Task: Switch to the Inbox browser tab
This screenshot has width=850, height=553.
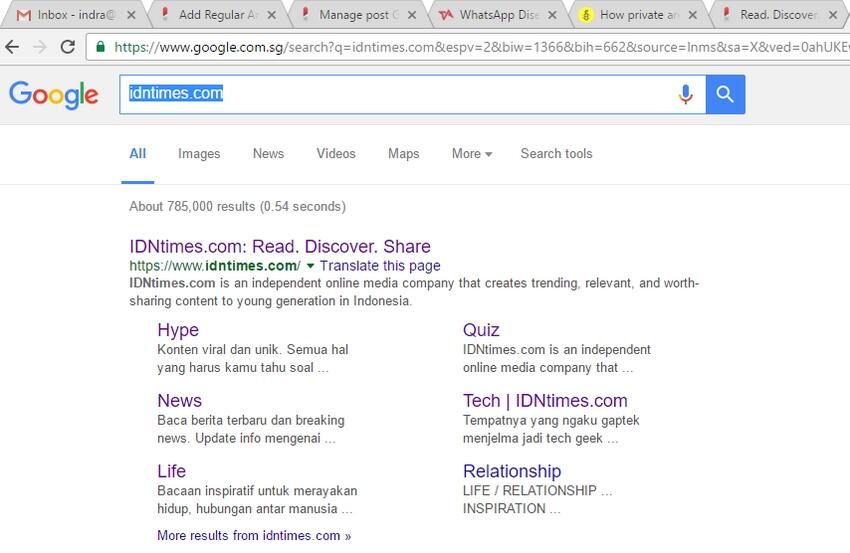Action: [x=76, y=15]
